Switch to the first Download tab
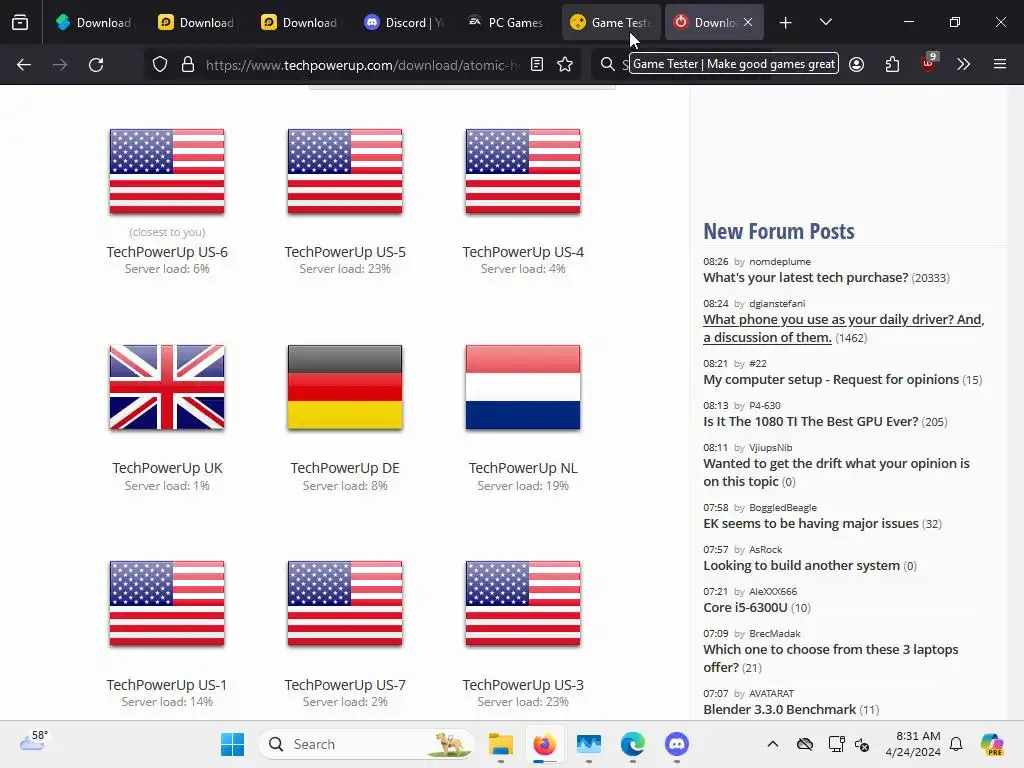The image size is (1024, 768). click(x=93, y=22)
